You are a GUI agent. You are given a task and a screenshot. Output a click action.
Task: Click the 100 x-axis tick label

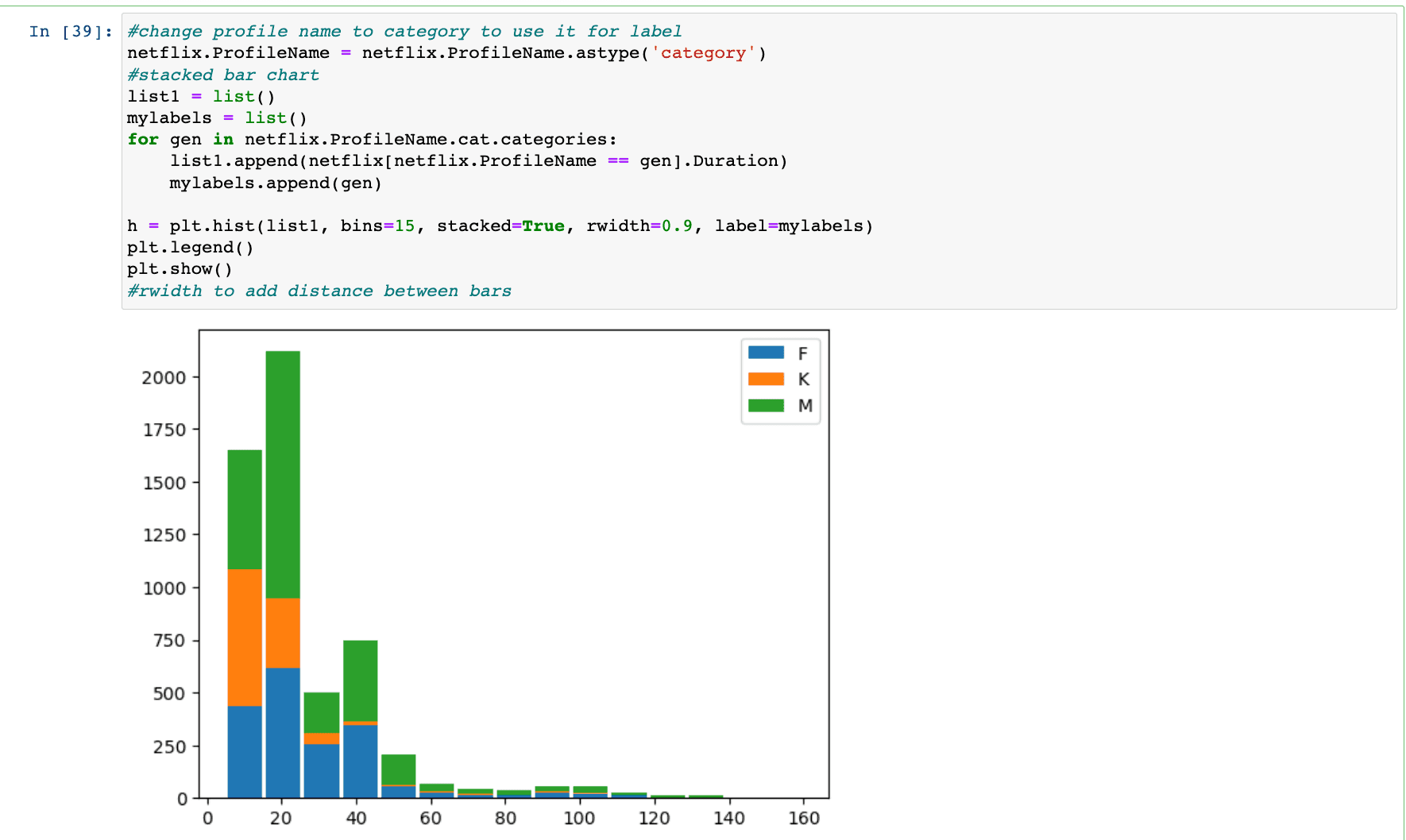point(579,819)
